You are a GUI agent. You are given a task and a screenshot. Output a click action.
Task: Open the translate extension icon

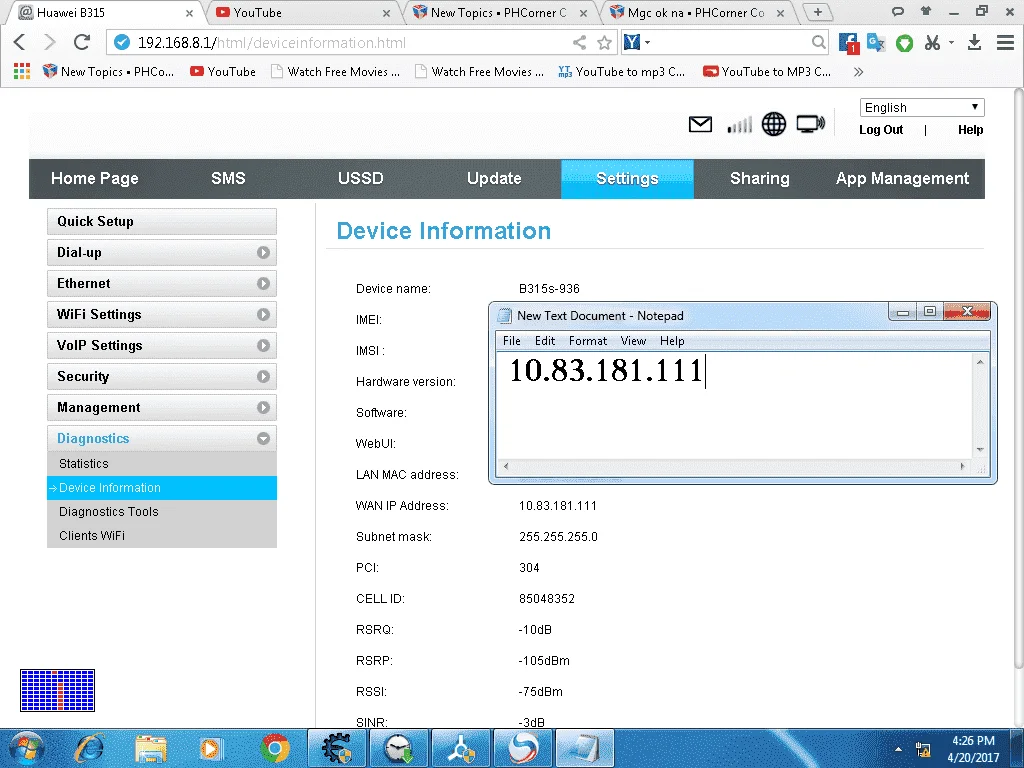click(876, 42)
